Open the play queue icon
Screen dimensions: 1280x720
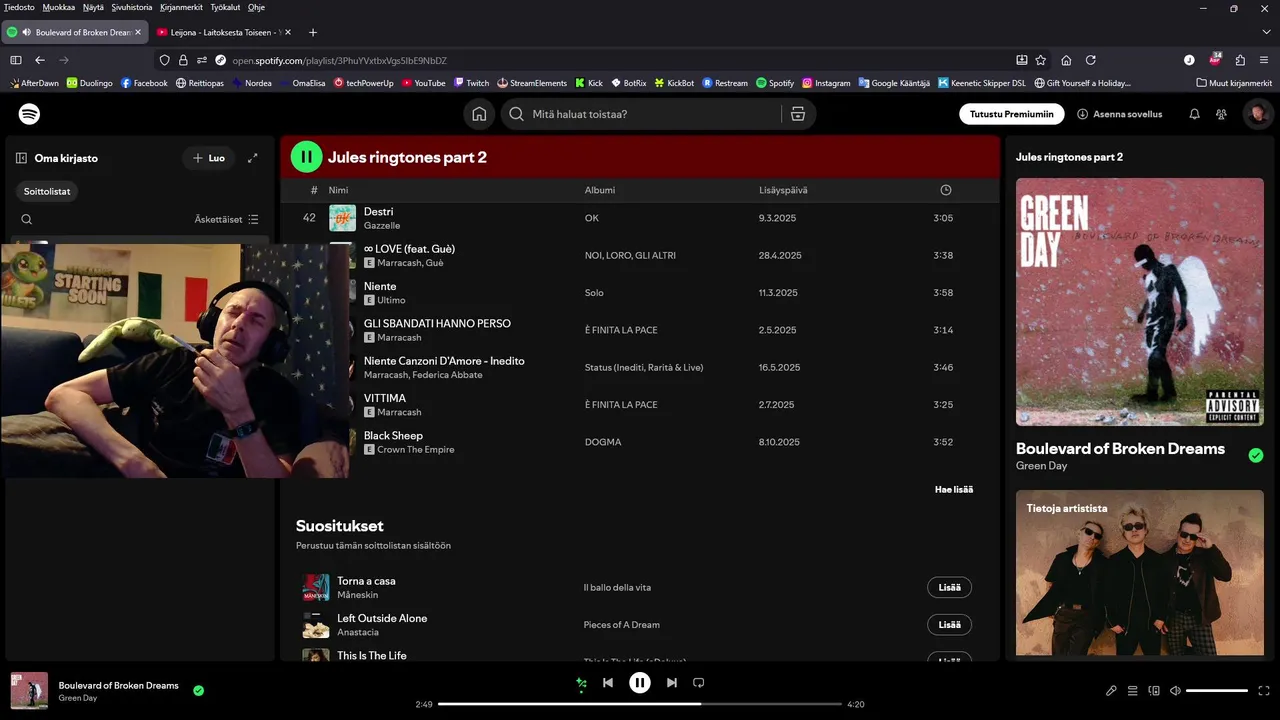(1133, 691)
